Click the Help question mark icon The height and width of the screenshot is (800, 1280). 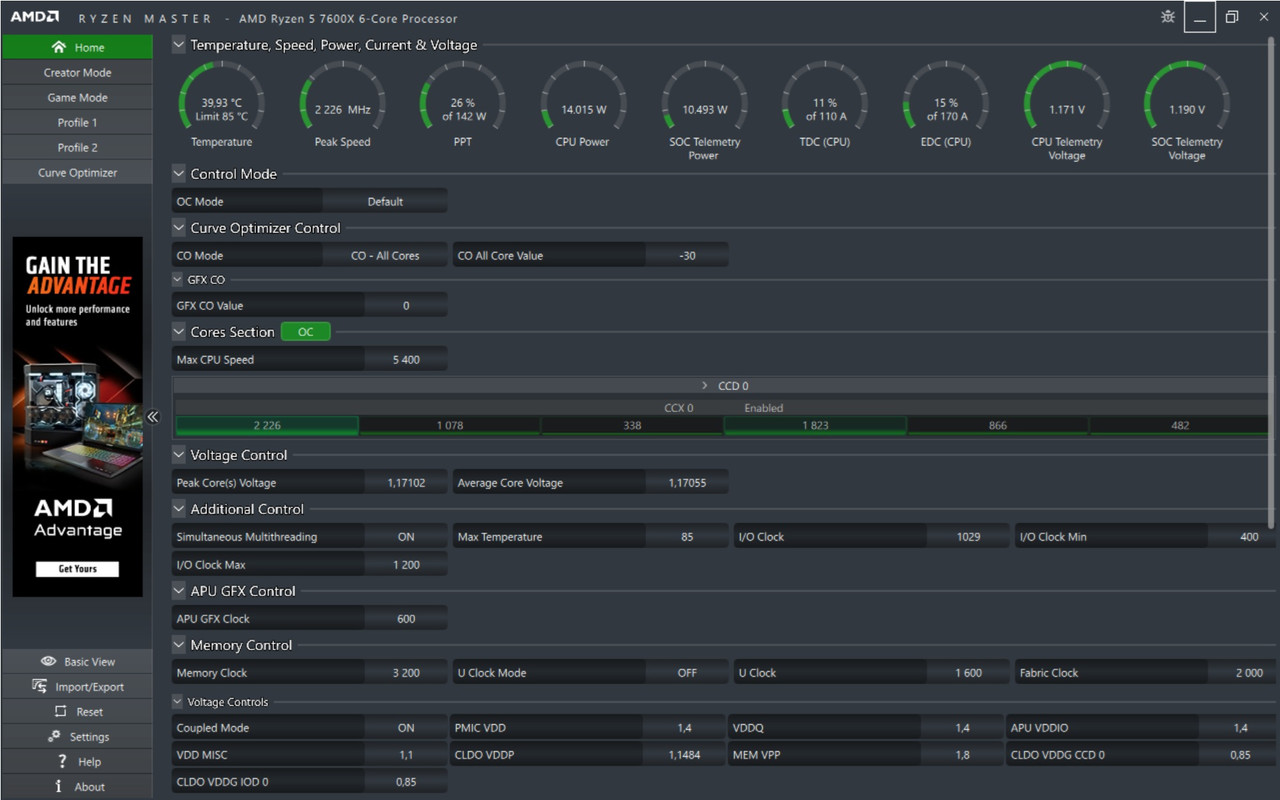[x=63, y=762]
